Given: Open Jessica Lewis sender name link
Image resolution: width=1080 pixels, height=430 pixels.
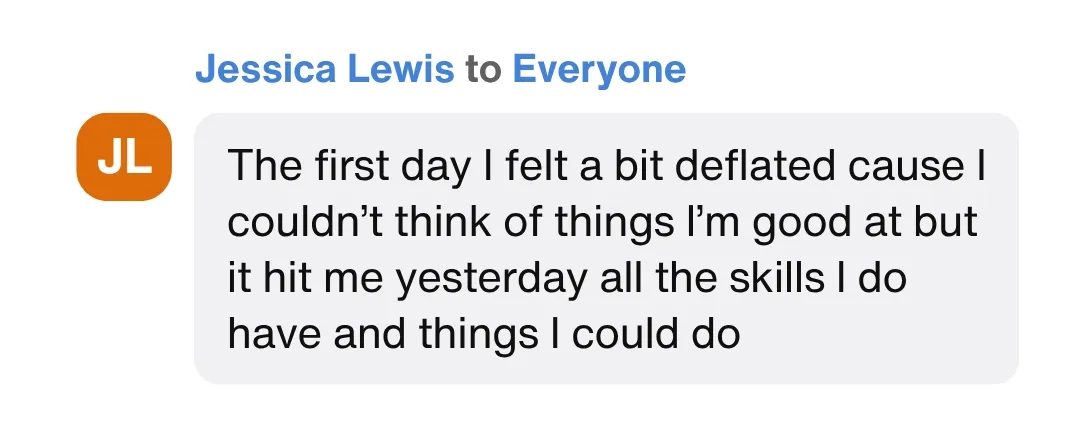Looking at the screenshot, I should 324,70.
